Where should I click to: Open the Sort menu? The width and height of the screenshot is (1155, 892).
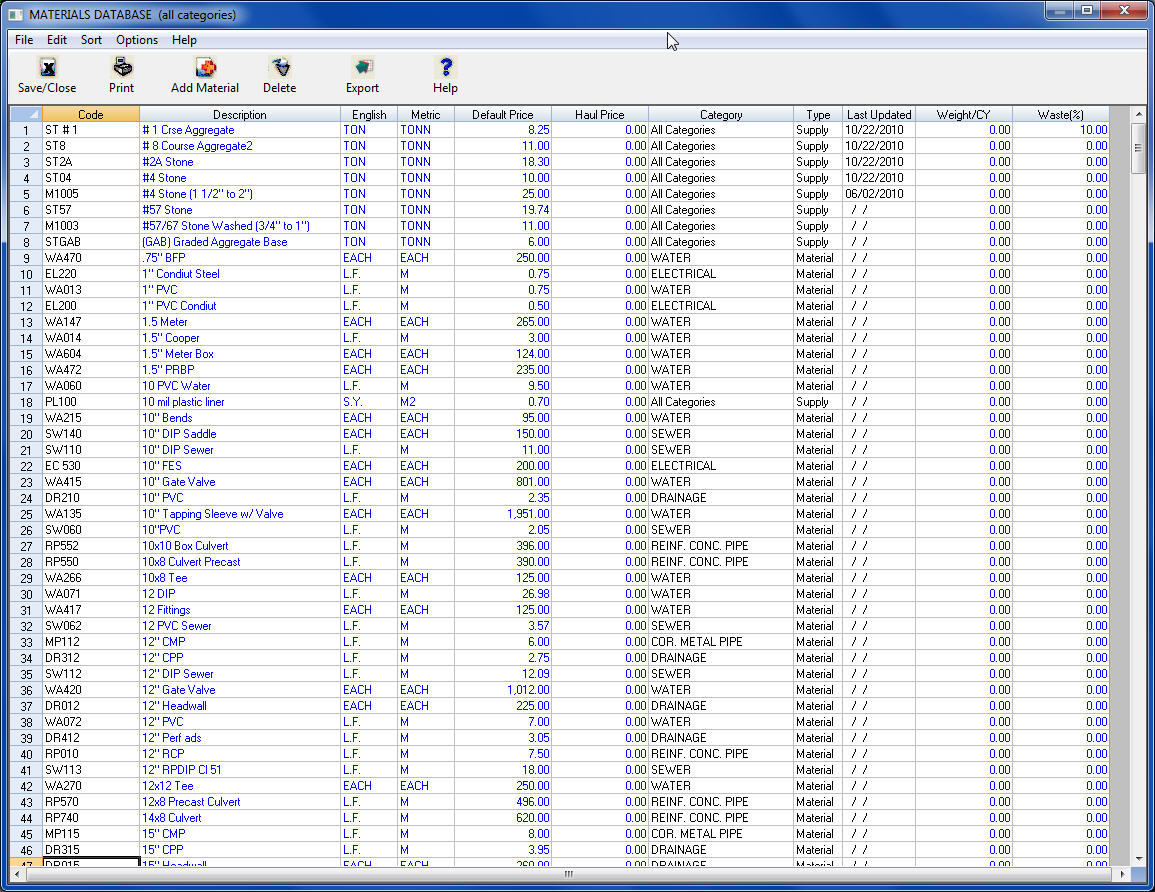(91, 40)
